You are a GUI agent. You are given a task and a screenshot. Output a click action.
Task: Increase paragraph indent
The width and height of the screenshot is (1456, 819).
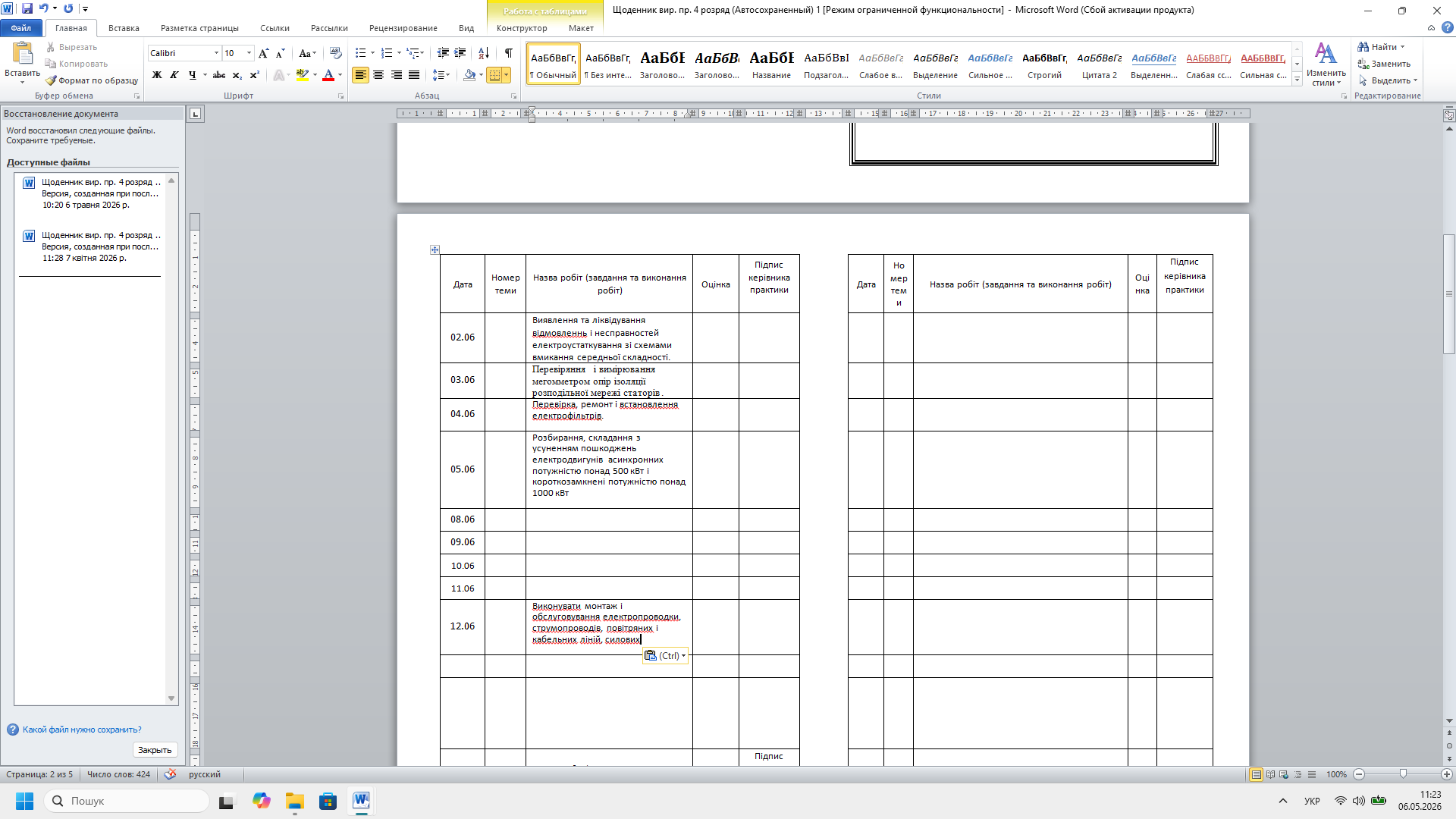click(460, 53)
